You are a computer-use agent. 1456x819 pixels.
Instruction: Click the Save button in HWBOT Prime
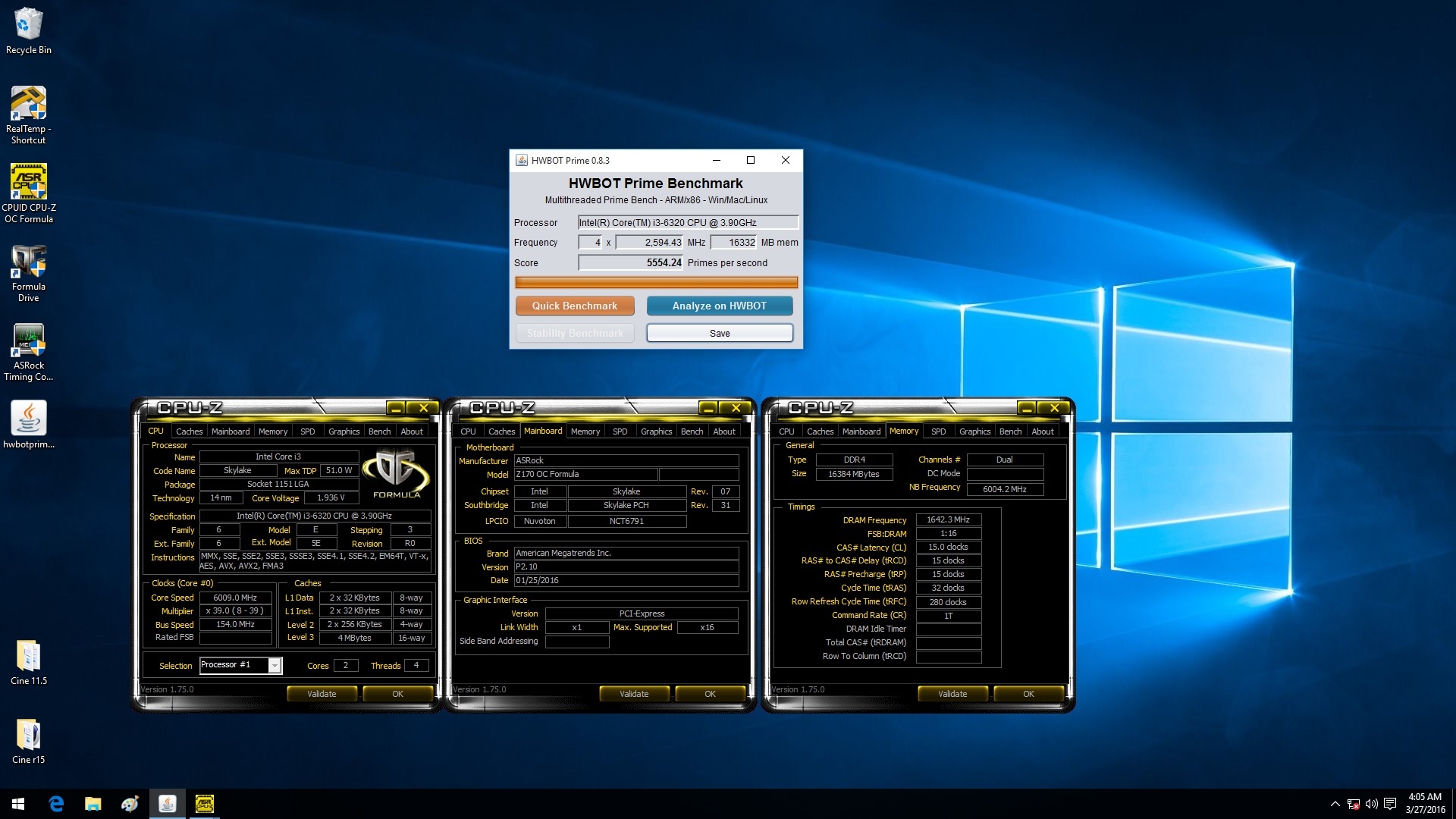tap(720, 333)
